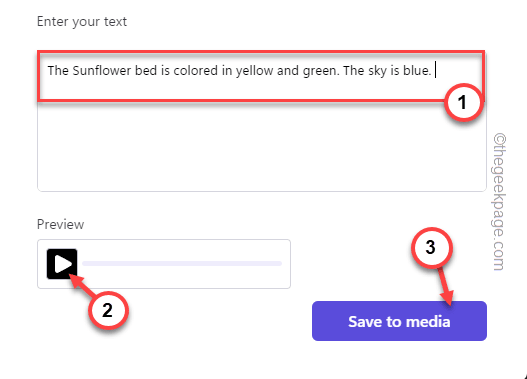Seek along the preview progress bar
Image resolution: width=527 pixels, height=379 pixels.
(182, 263)
